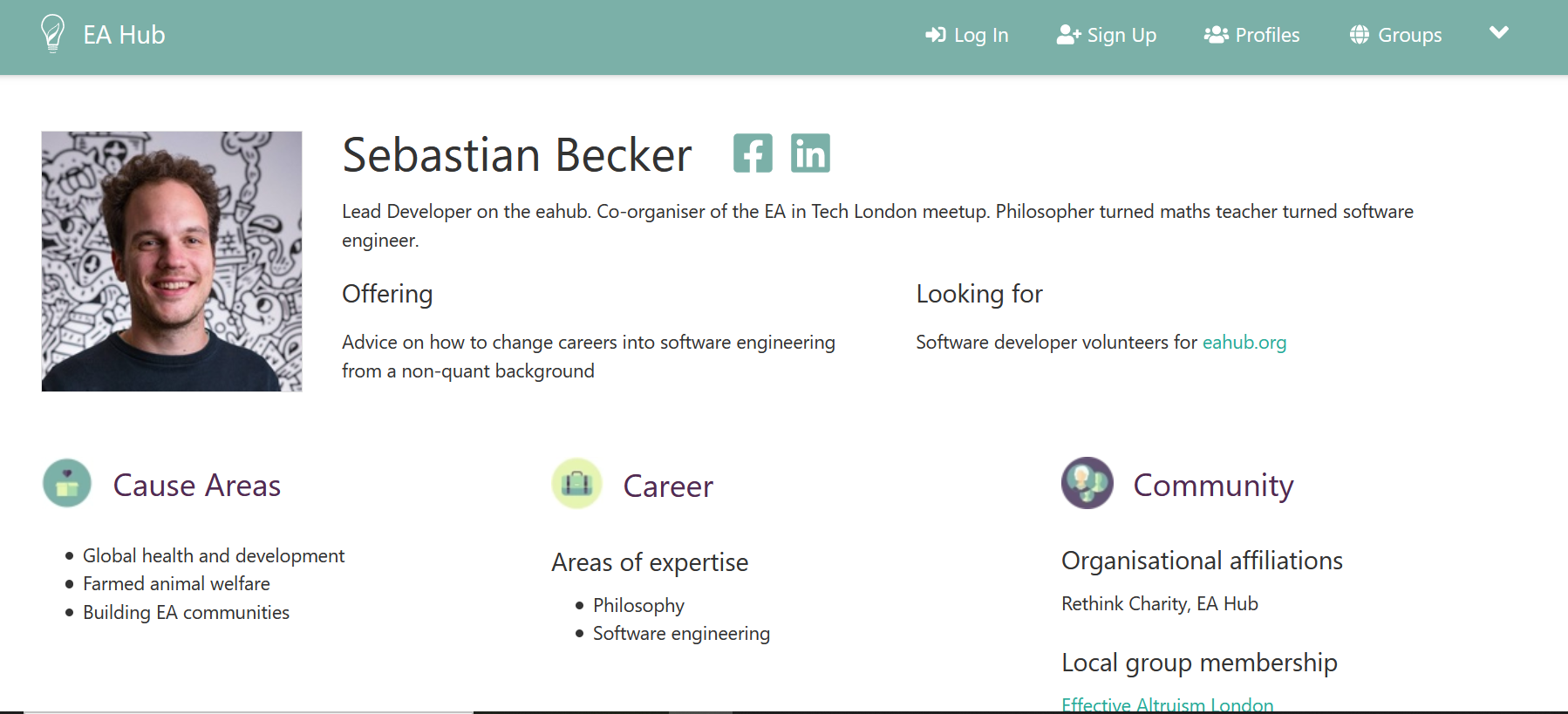Select the 'Software engineering' expertise item
This screenshot has width=1568, height=714.
click(x=681, y=634)
